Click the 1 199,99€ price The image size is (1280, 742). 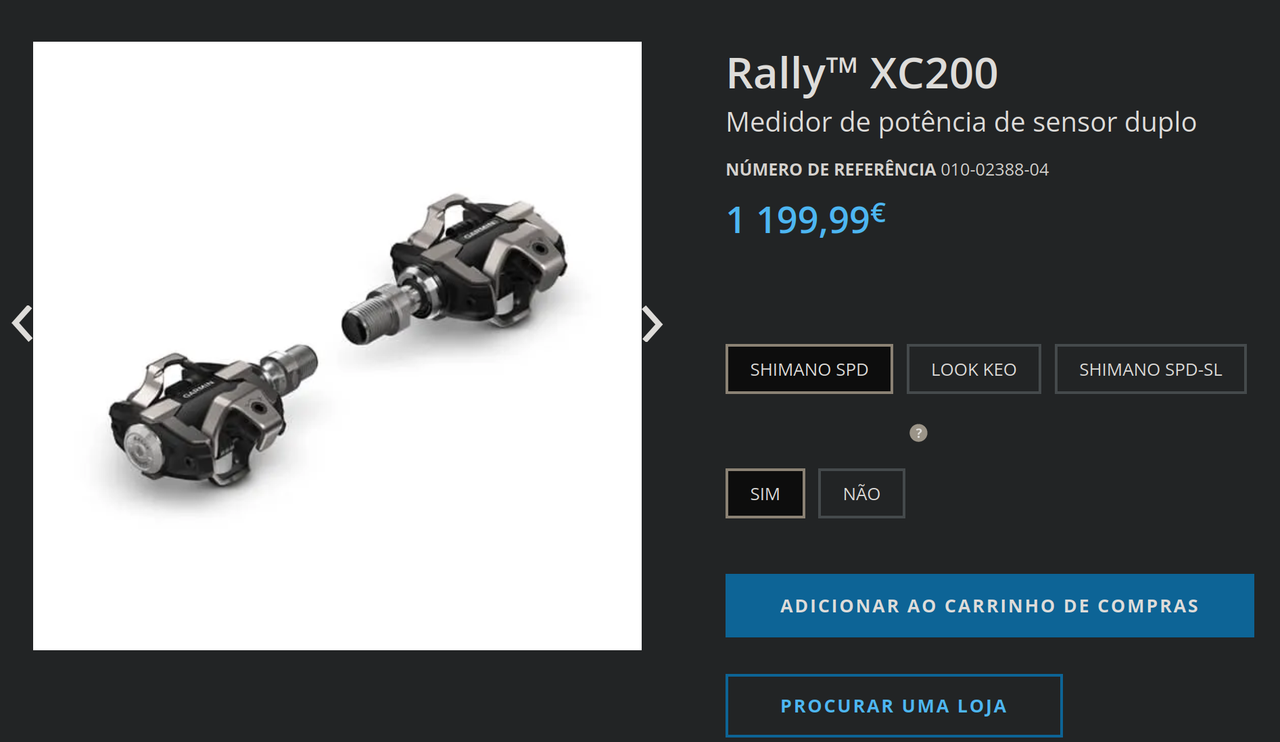[806, 219]
